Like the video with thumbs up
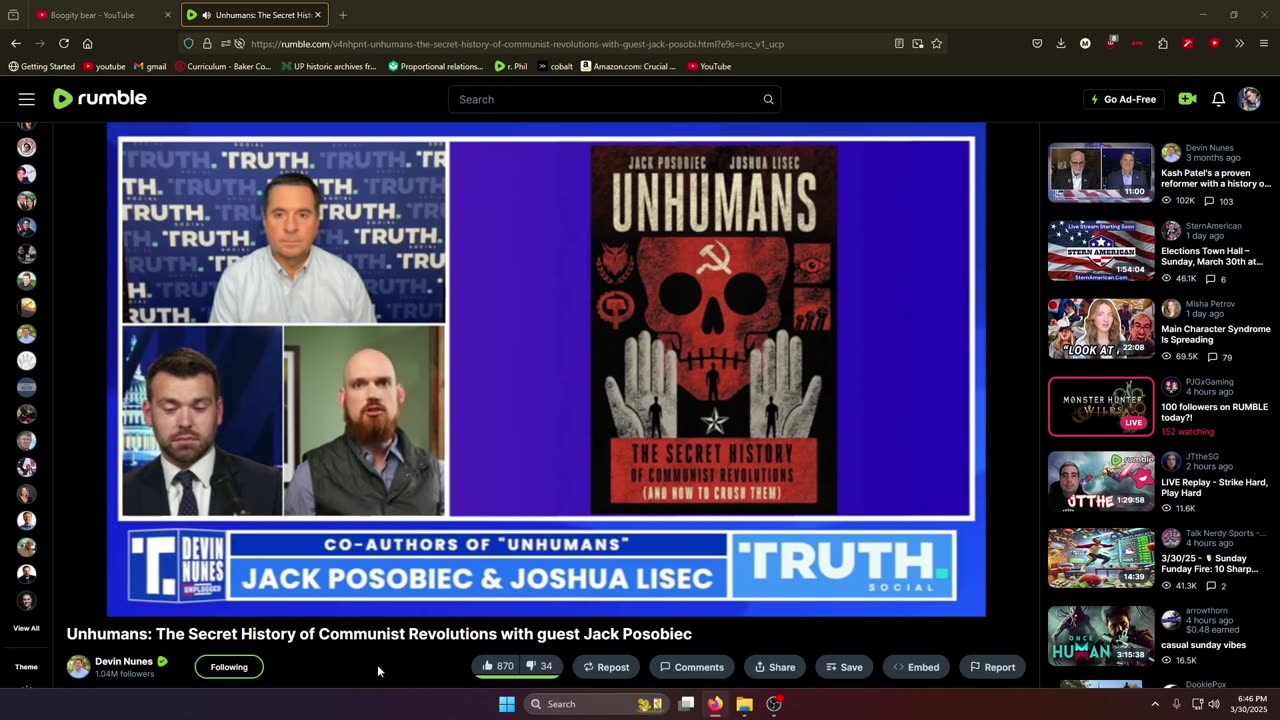Viewport: 1280px width, 720px height. 497,666
